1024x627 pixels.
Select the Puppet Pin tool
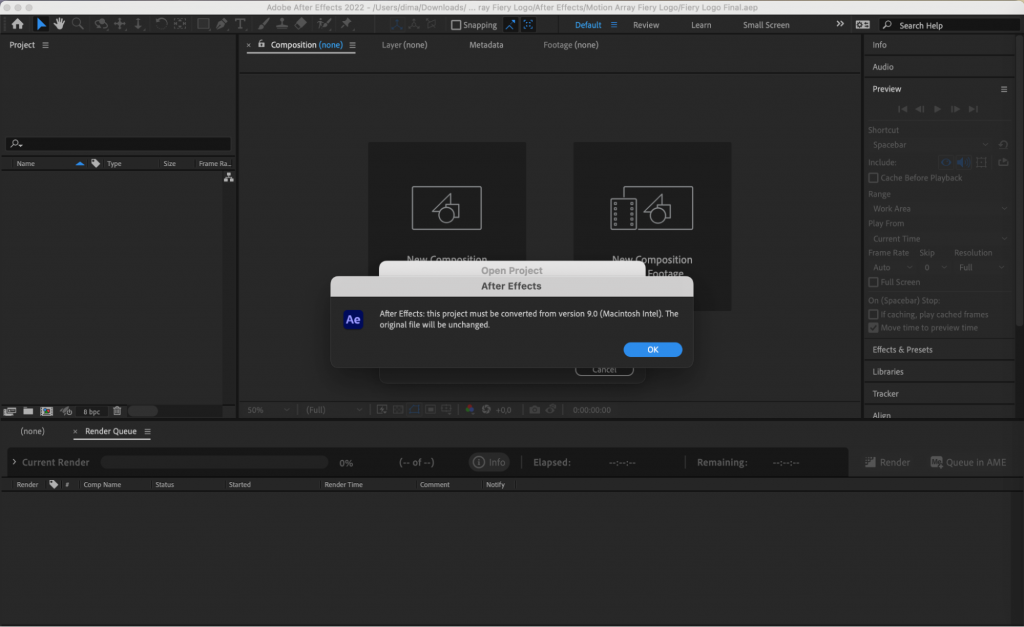(348, 25)
